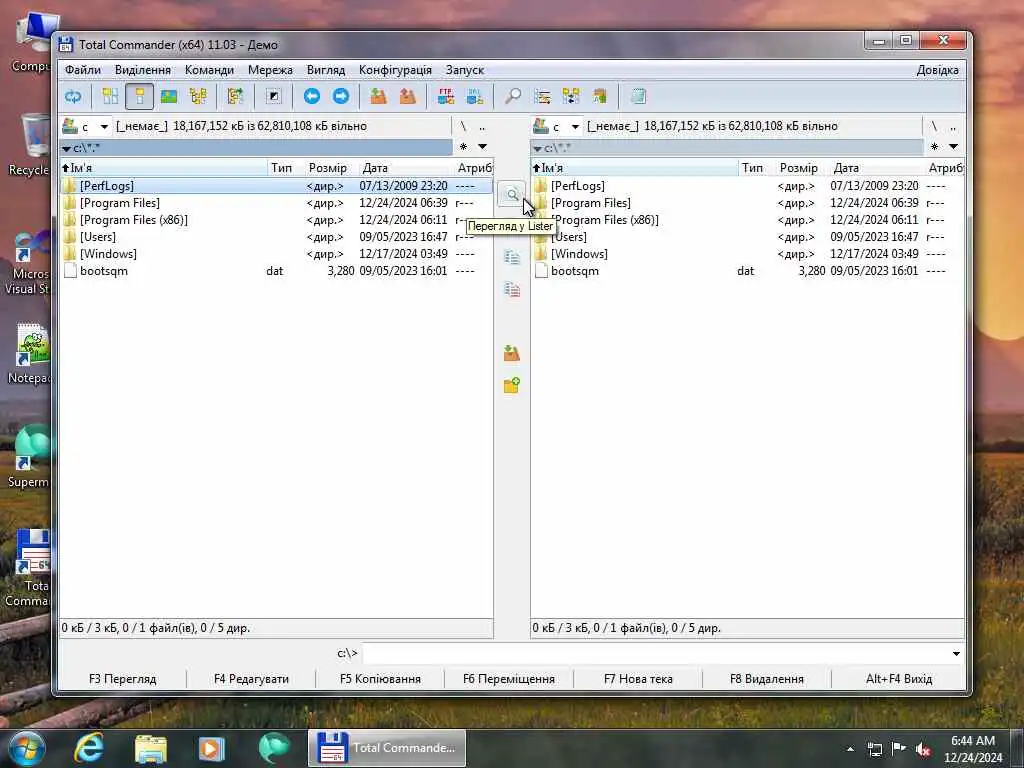This screenshot has height=768, width=1024.
Task: Open Windows Start button
Action: (x=26, y=748)
